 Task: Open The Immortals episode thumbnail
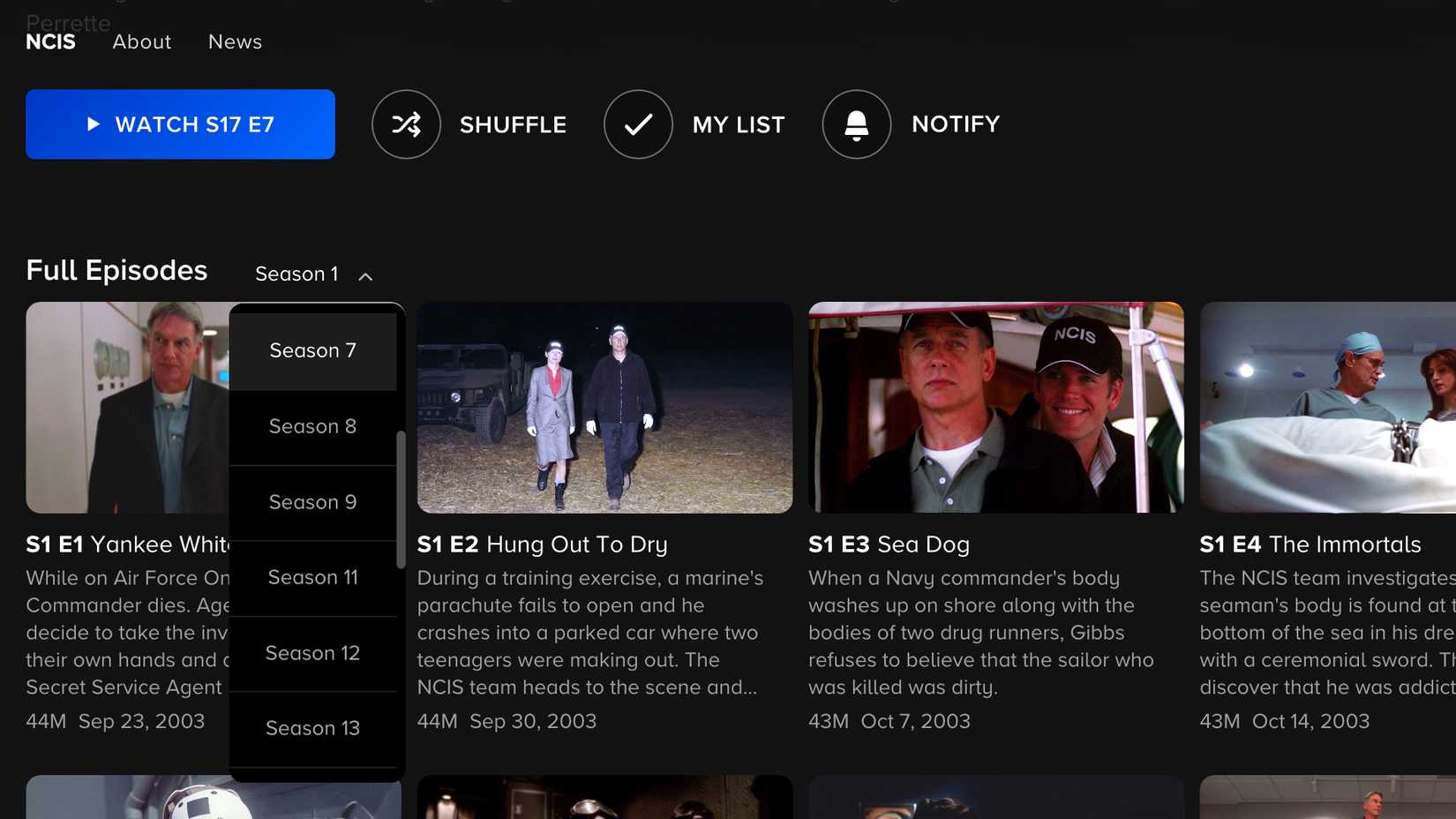1327,408
